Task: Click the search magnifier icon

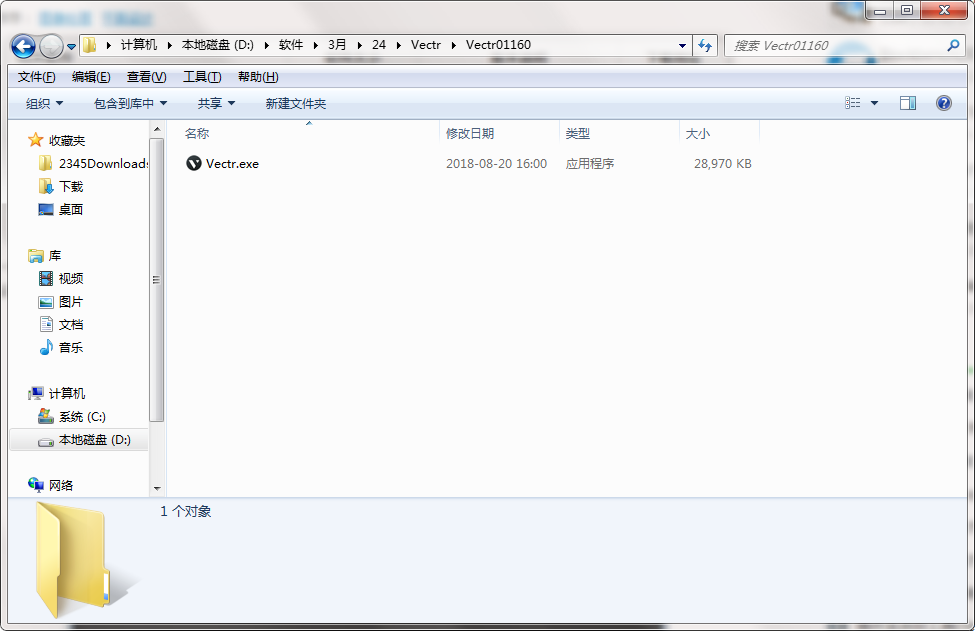Action: (953, 46)
